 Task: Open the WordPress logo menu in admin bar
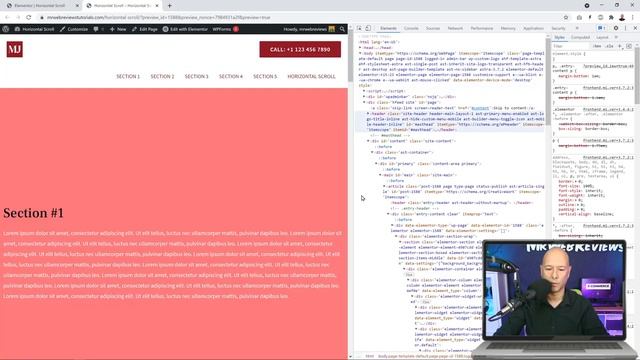(x=6, y=29)
